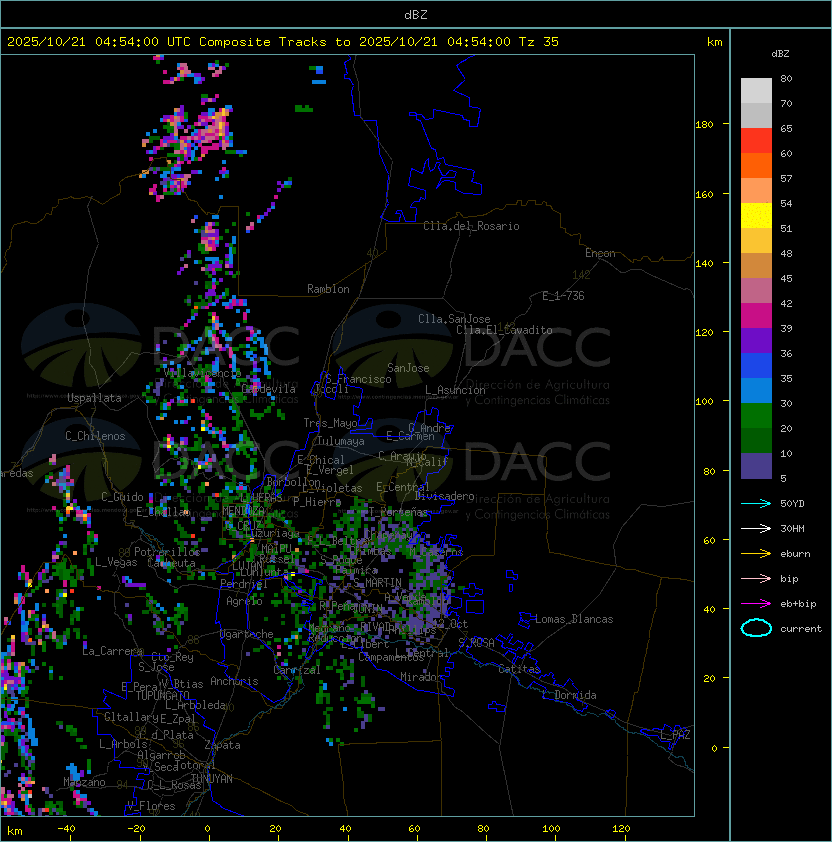Image resolution: width=832 pixels, height=842 pixels.
Task: Click the 'Tz 35' value in header
Action: (x=539, y=42)
